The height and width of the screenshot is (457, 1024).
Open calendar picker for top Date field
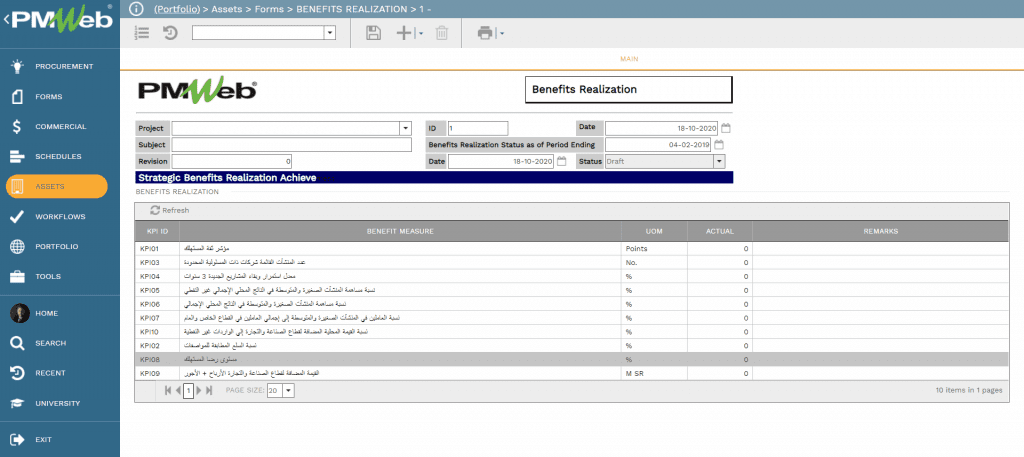[x=726, y=128]
